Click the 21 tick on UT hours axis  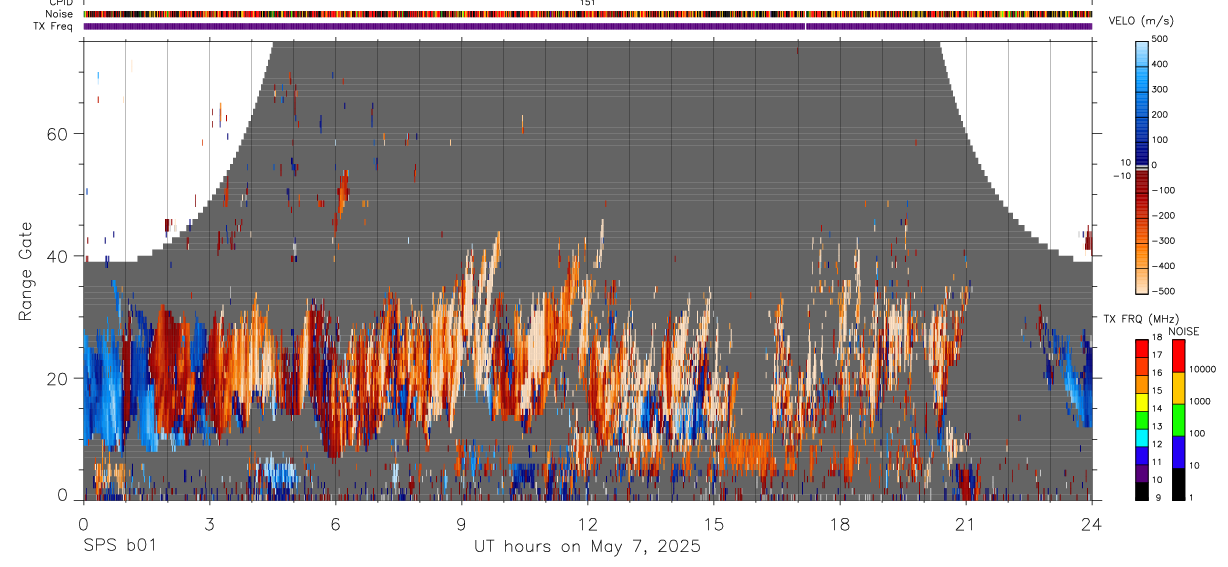(x=966, y=523)
